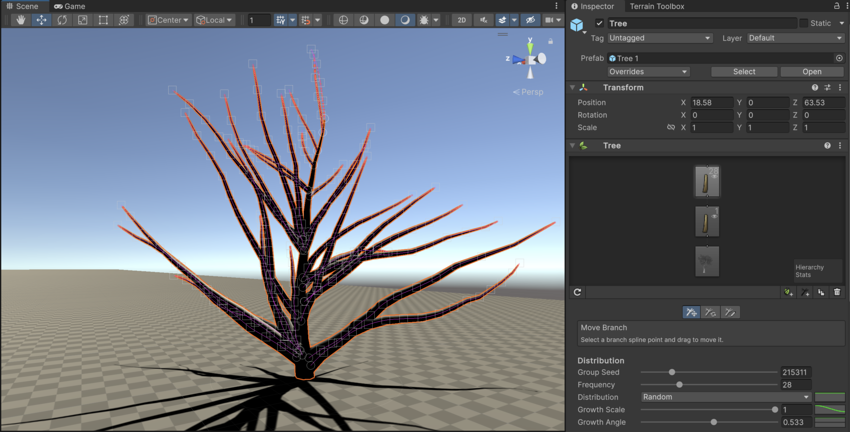
Task: Select the Rect transform tool
Action: click(103, 20)
